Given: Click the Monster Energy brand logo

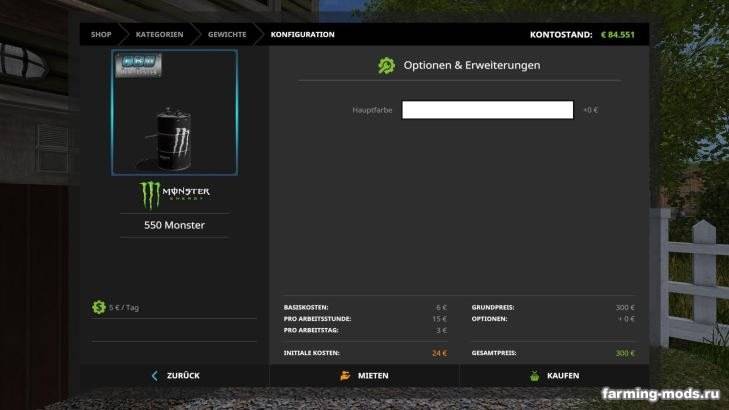Looking at the screenshot, I should [x=174, y=195].
